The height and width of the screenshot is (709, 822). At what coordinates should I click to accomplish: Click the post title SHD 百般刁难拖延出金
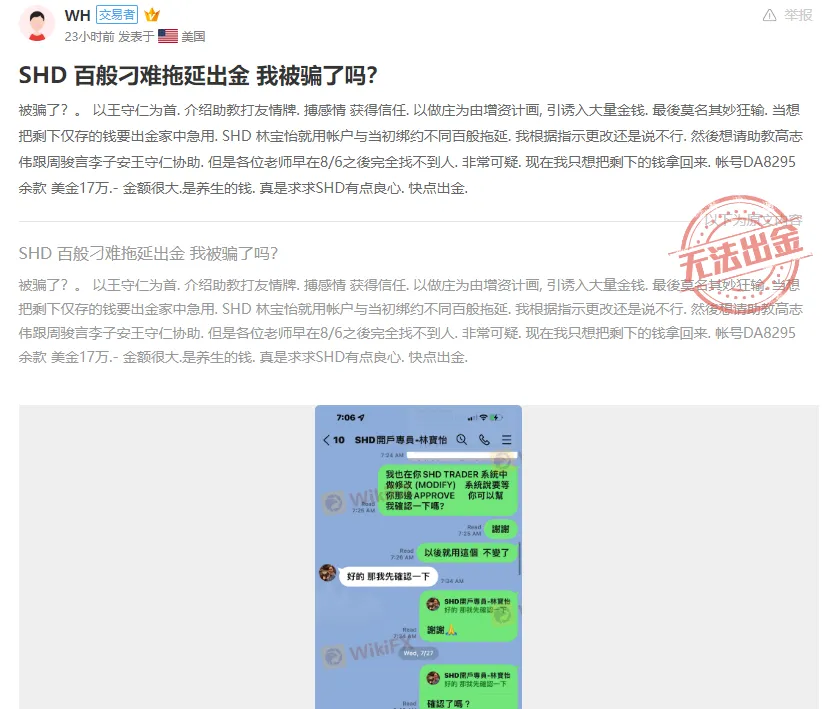coord(198,76)
